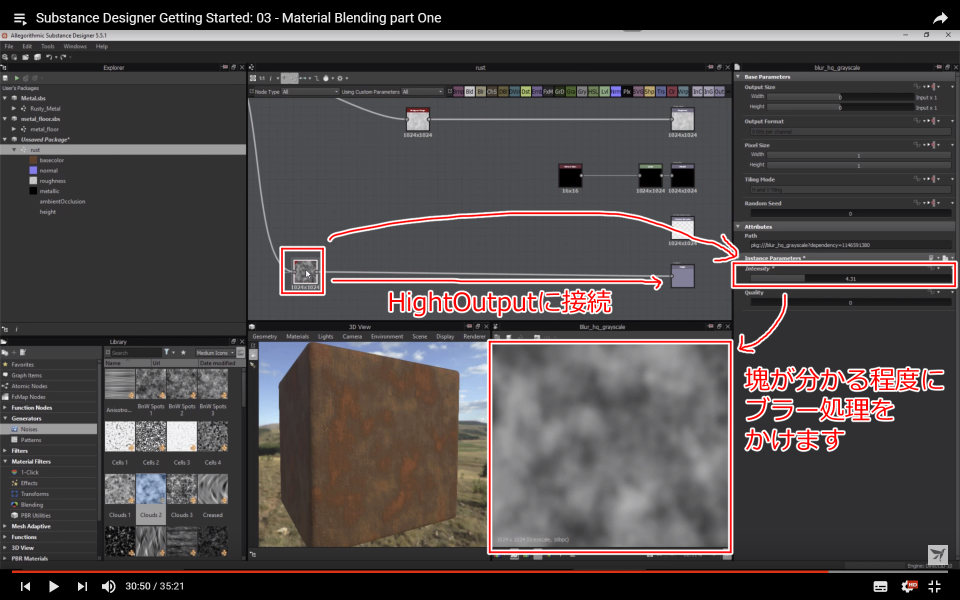
Task: Open the Using Custom Parameters dropdown
Action: 422,92
